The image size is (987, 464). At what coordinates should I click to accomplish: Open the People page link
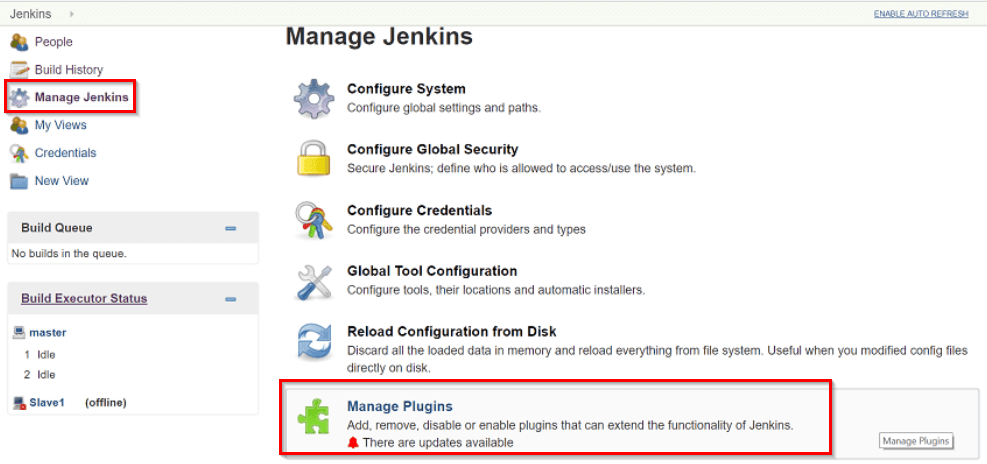click(54, 42)
